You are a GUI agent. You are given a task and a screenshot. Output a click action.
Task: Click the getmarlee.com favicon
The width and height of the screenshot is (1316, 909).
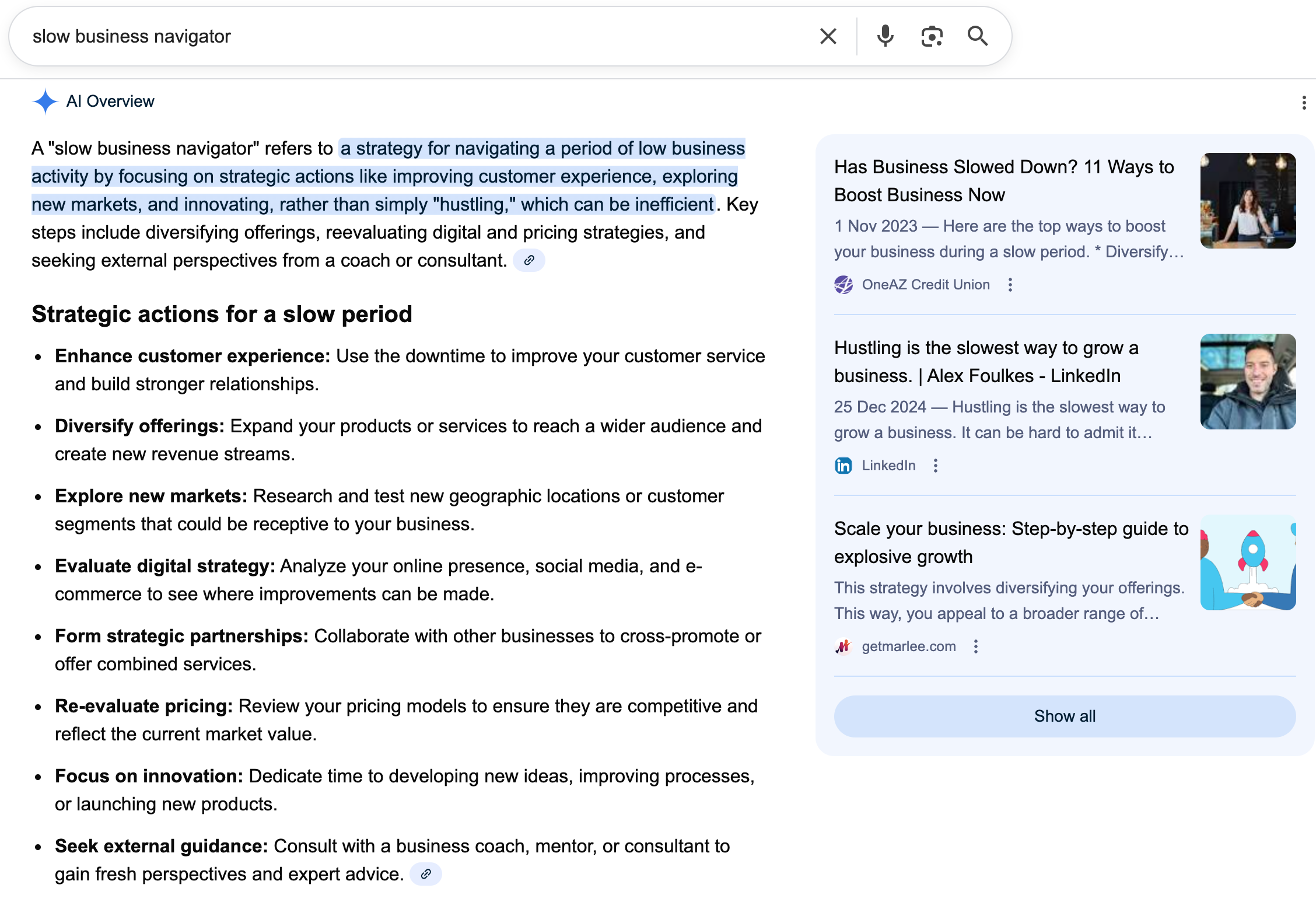(x=843, y=646)
